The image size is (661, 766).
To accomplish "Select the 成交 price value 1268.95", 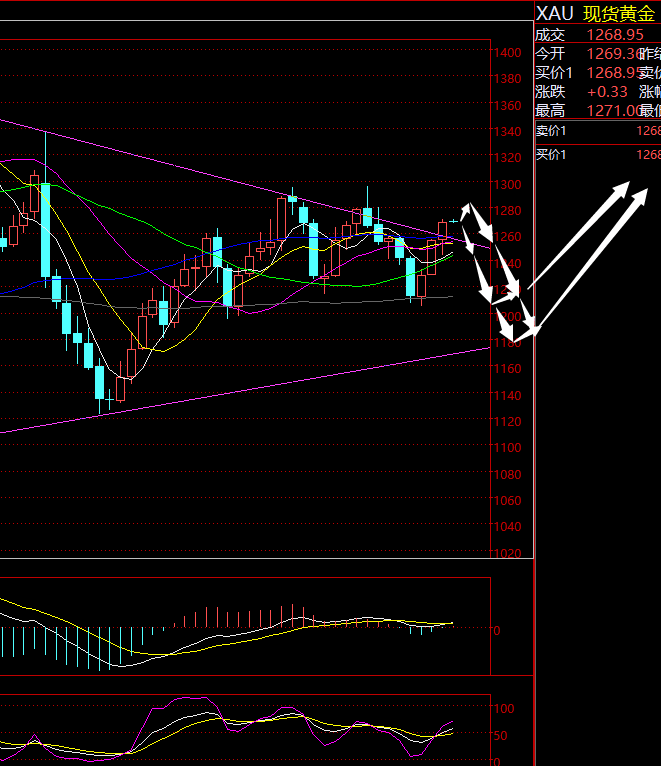I will (615, 35).
